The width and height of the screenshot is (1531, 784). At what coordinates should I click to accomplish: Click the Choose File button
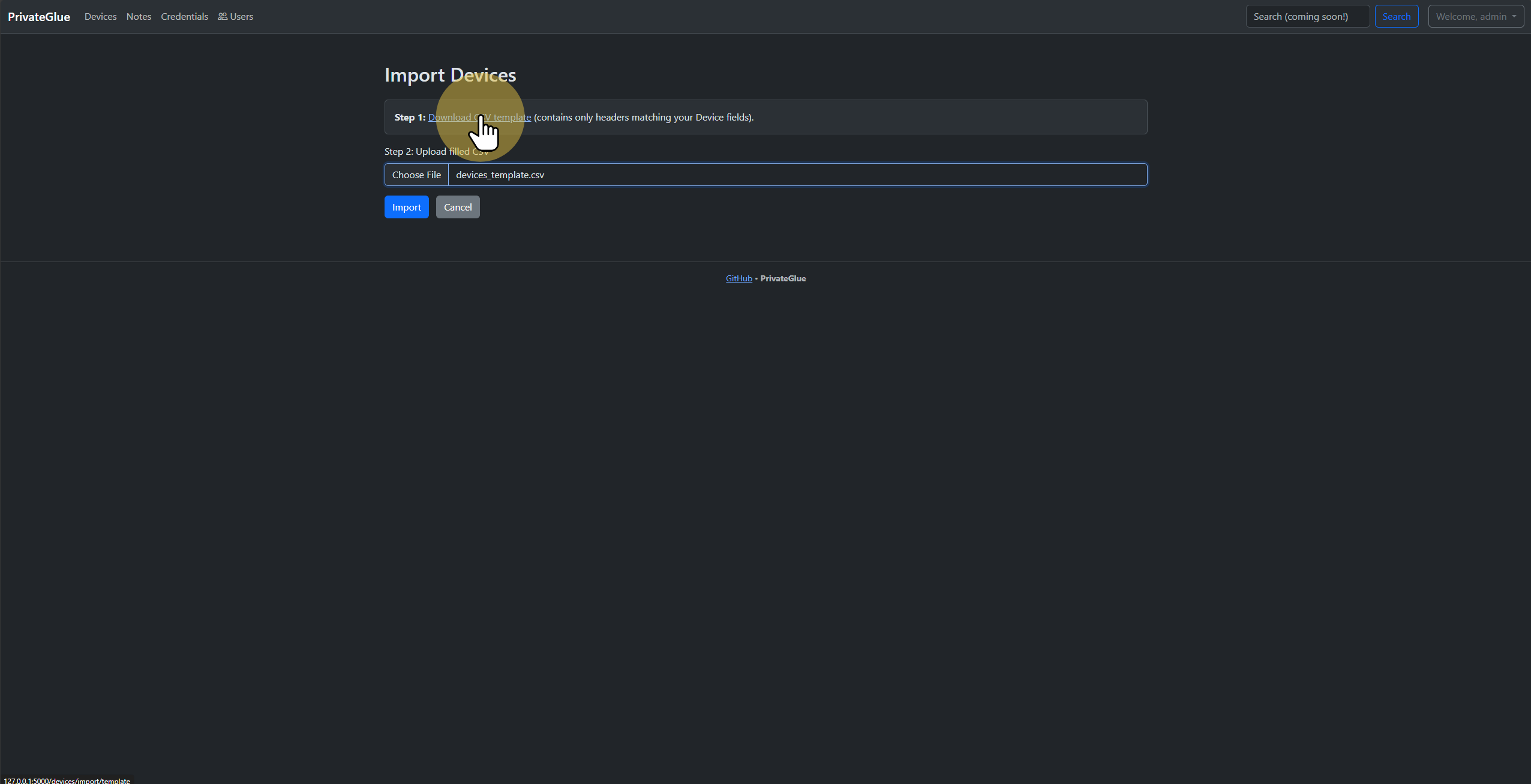coord(416,175)
